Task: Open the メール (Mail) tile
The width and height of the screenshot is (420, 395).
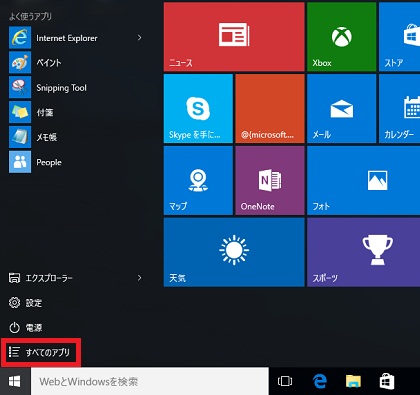Action: click(341, 108)
